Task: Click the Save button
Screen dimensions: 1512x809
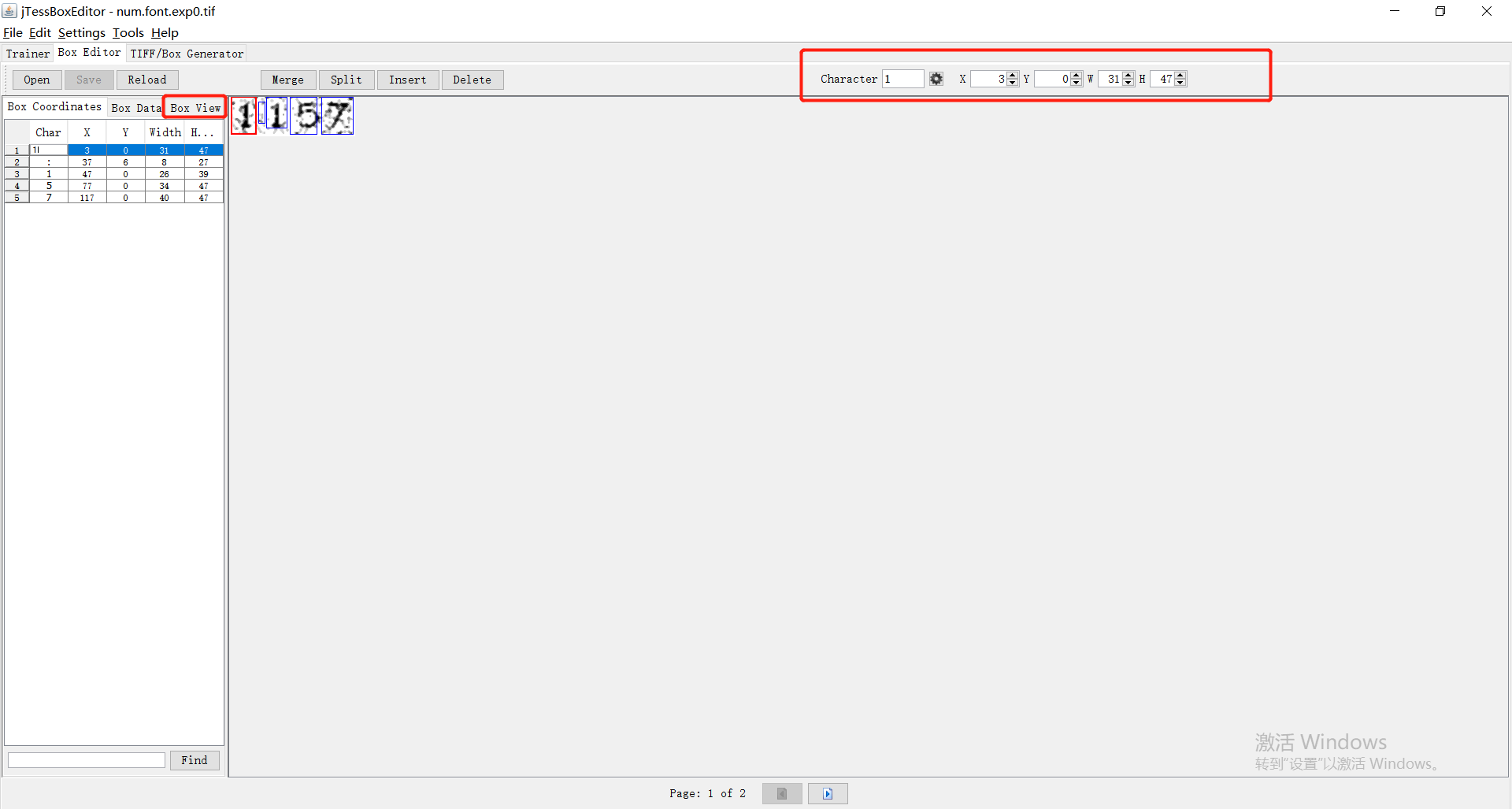Action: (89, 80)
